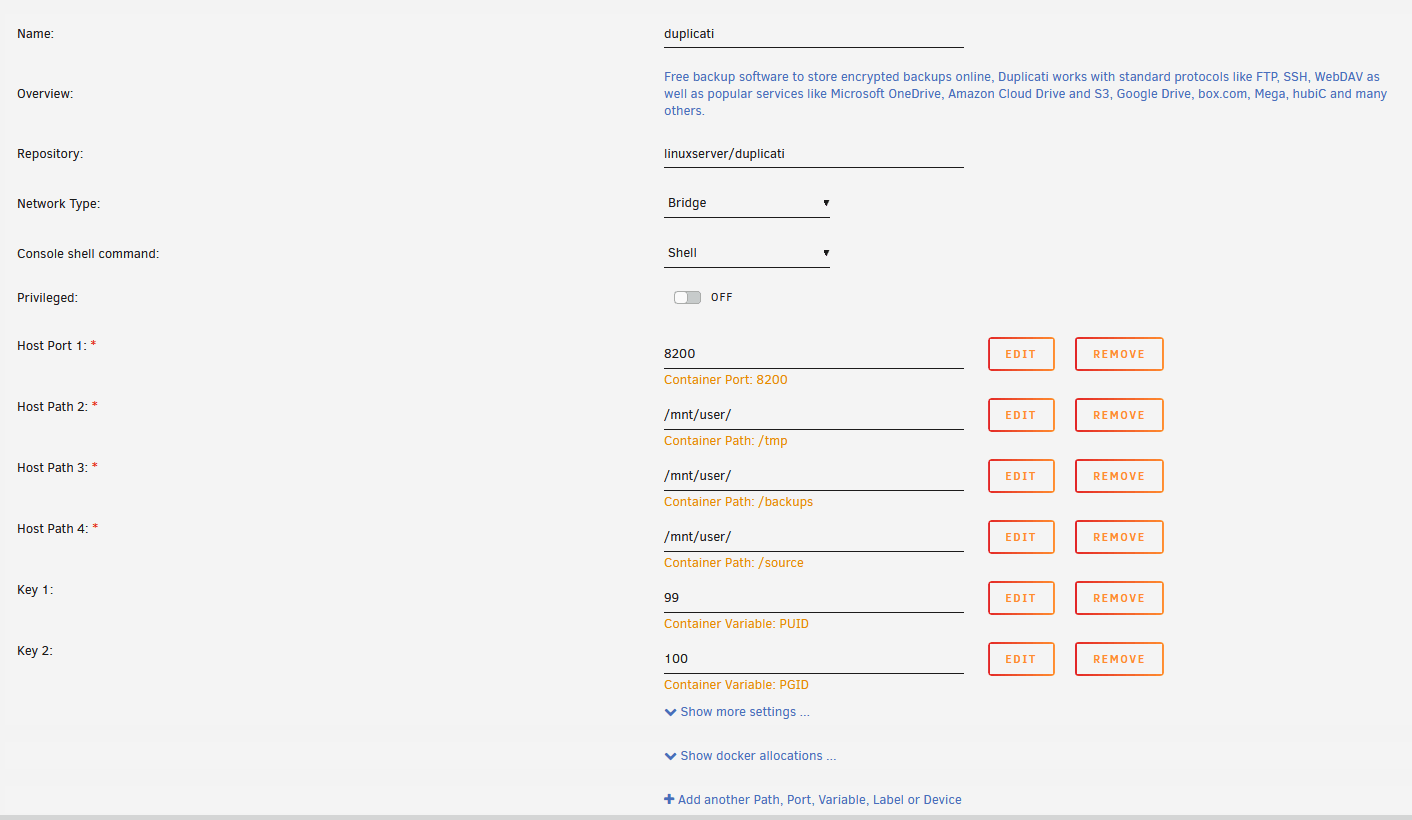
Task: Click the 'Privileged:' label
Action: click(x=47, y=298)
